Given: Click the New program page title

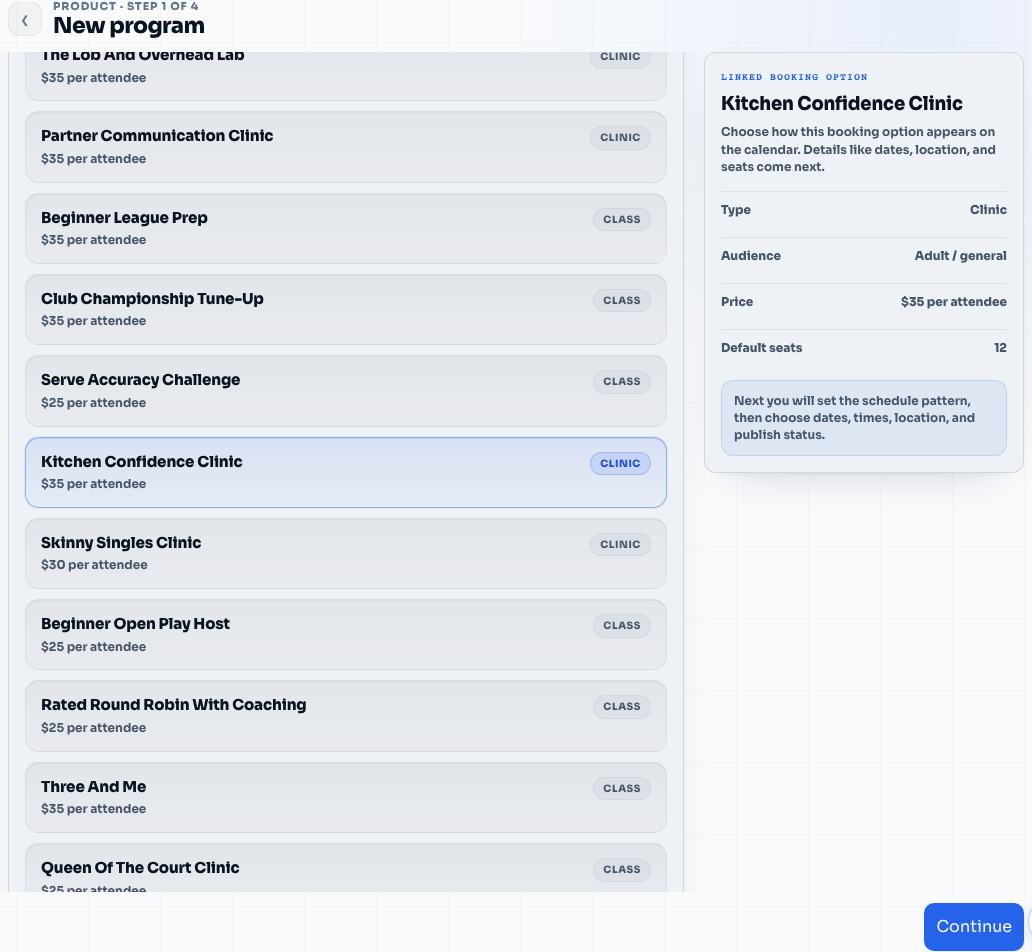Looking at the screenshot, I should point(129,26).
